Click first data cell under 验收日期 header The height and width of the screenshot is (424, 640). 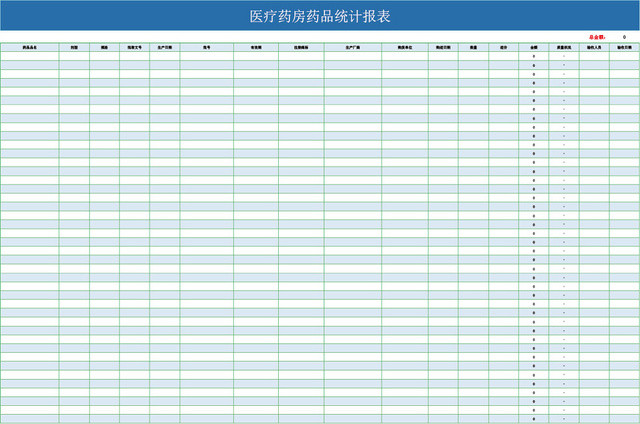[624, 56]
